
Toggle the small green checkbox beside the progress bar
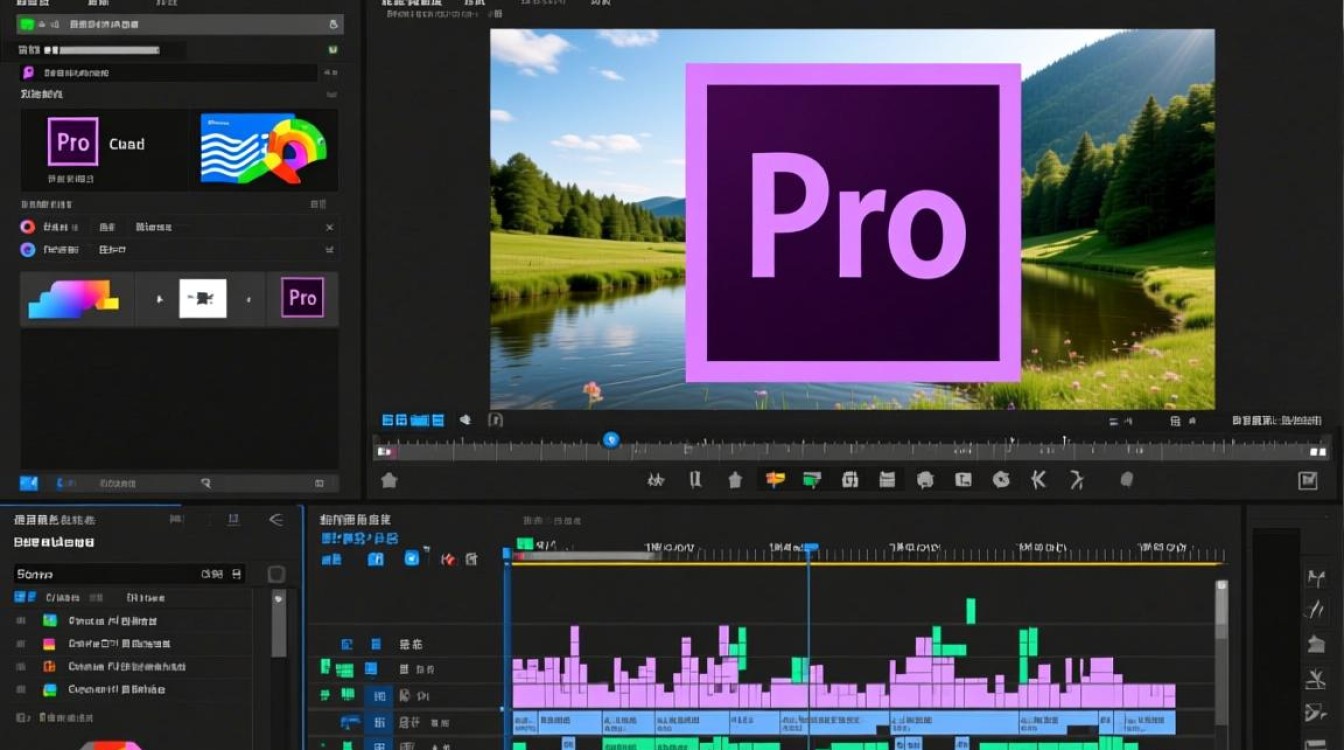coord(332,49)
